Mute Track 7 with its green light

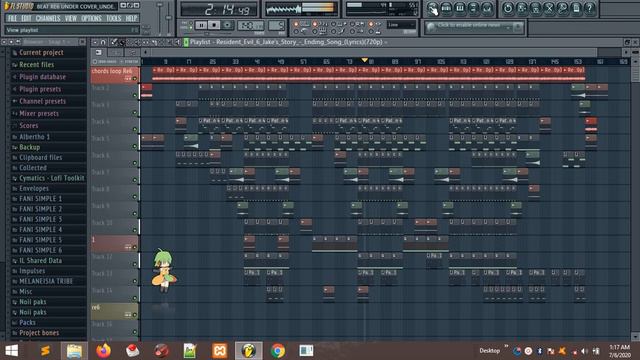(135, 180)
